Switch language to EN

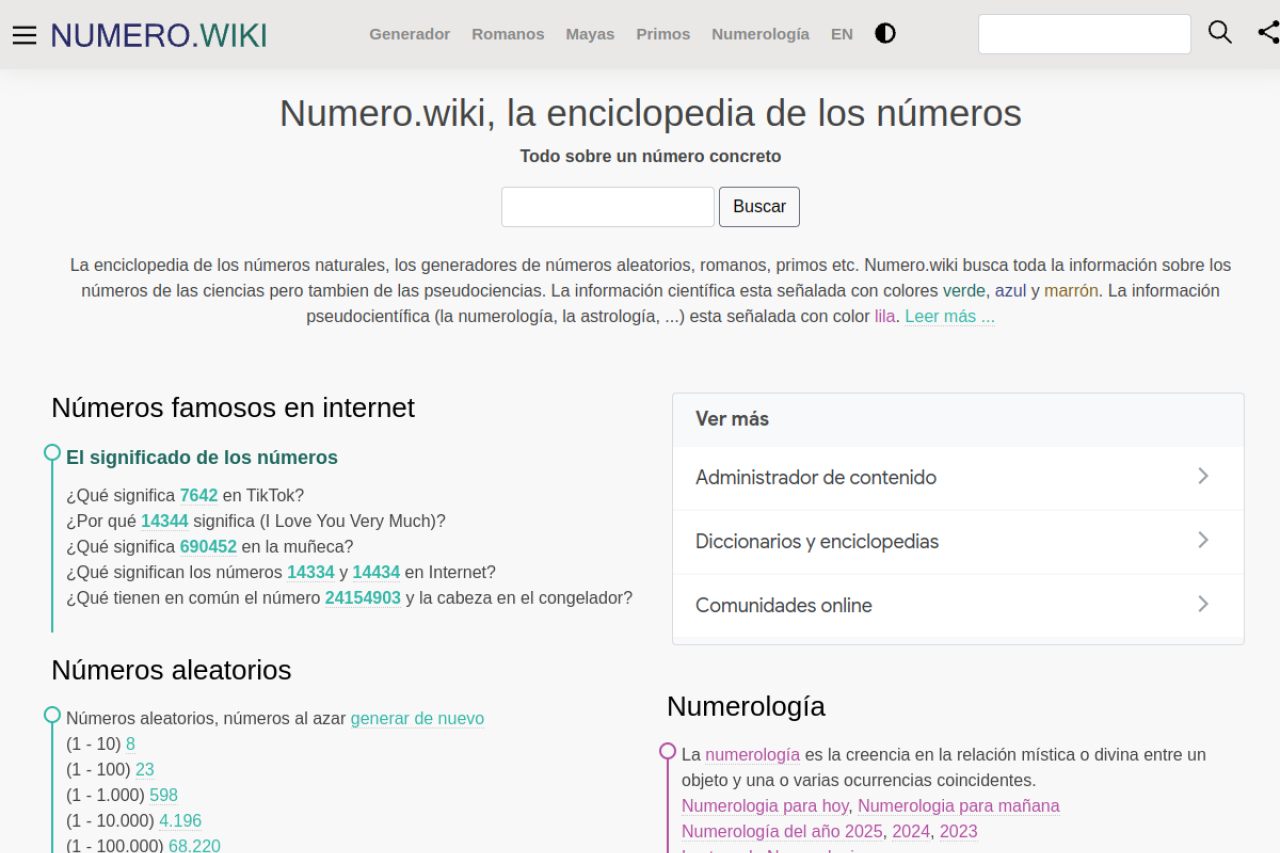(841, 34)
